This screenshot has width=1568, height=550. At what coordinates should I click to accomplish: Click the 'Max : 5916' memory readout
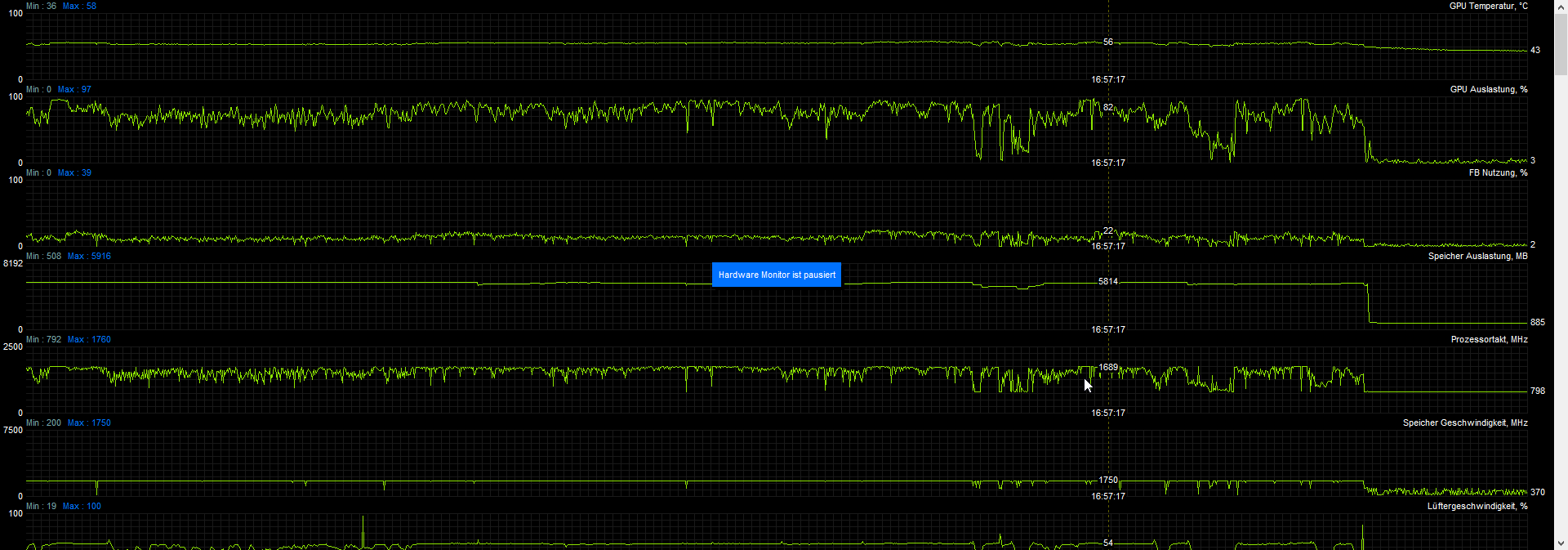pyautogui.click(x=89, y=256)
